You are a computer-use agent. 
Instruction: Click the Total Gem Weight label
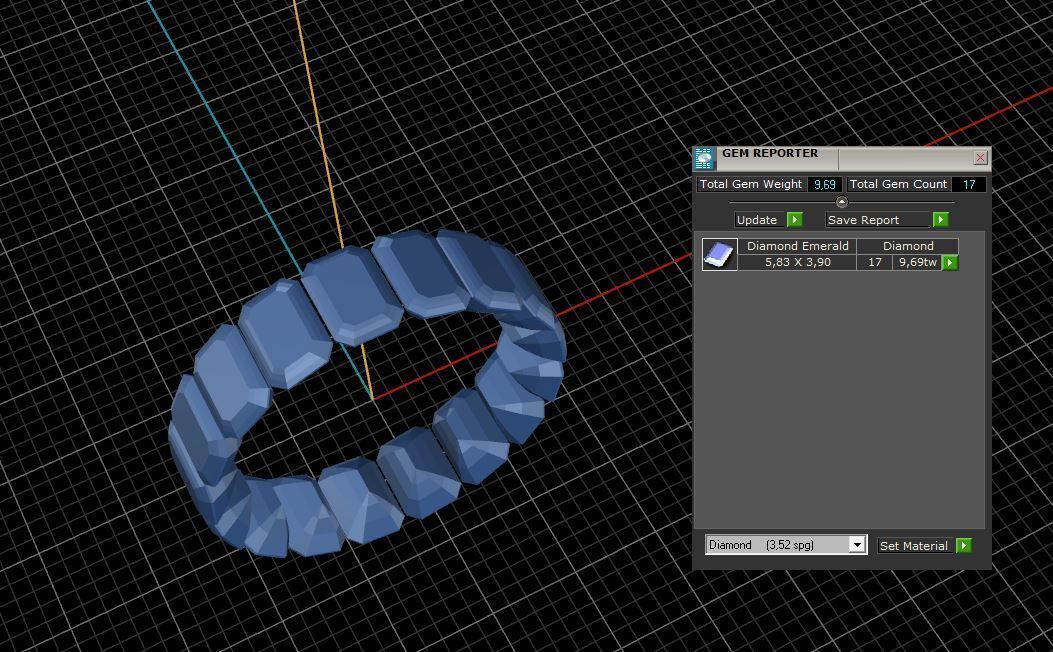[x=751, y=185]
